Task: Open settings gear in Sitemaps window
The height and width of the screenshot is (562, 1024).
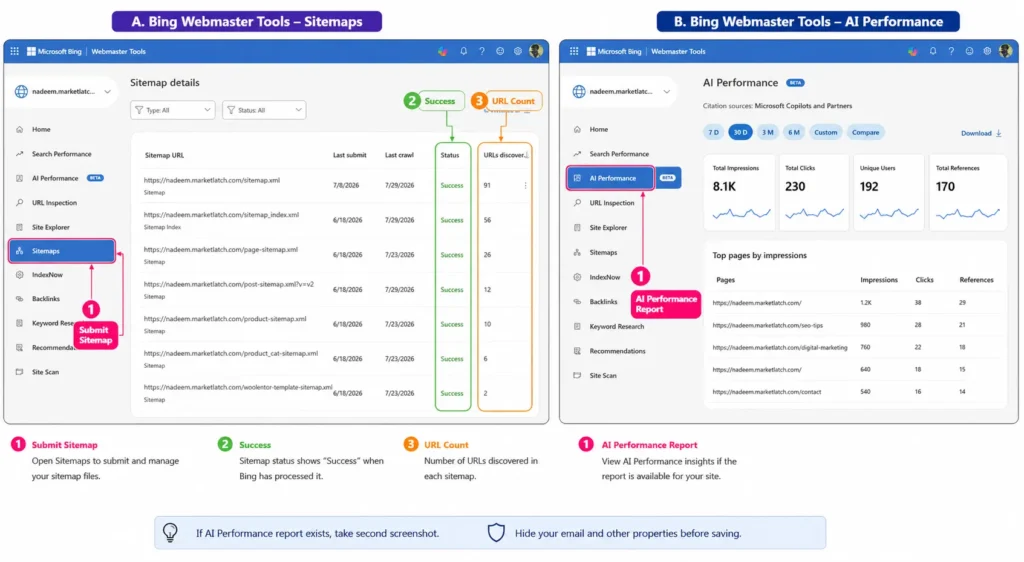Action: click(518, 51)
